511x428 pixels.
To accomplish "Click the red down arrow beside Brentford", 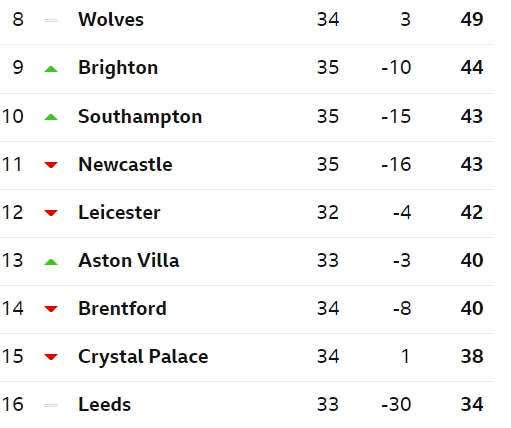I will click(51, 309).
